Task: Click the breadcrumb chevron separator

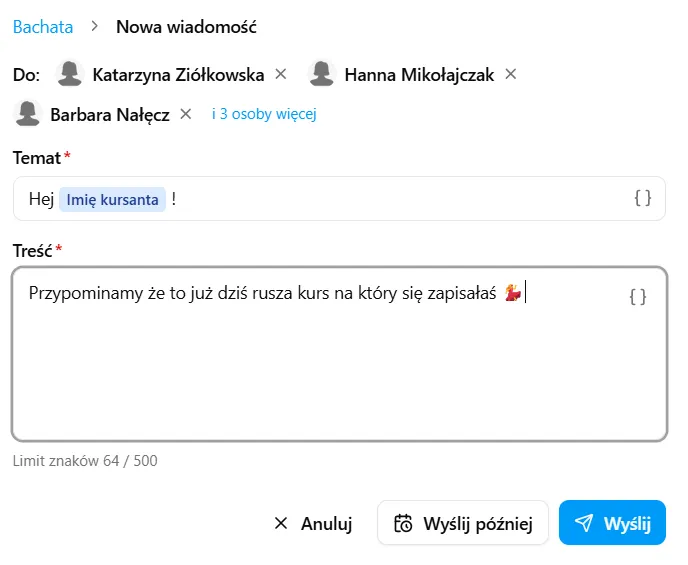Action: point(95,27)
